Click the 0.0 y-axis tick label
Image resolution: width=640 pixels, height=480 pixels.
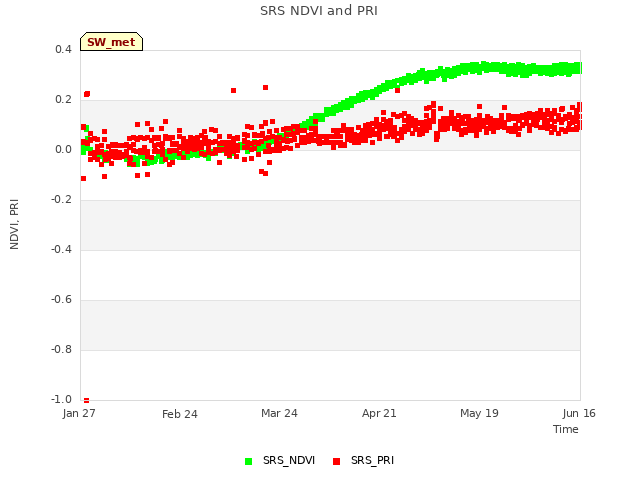63,149
